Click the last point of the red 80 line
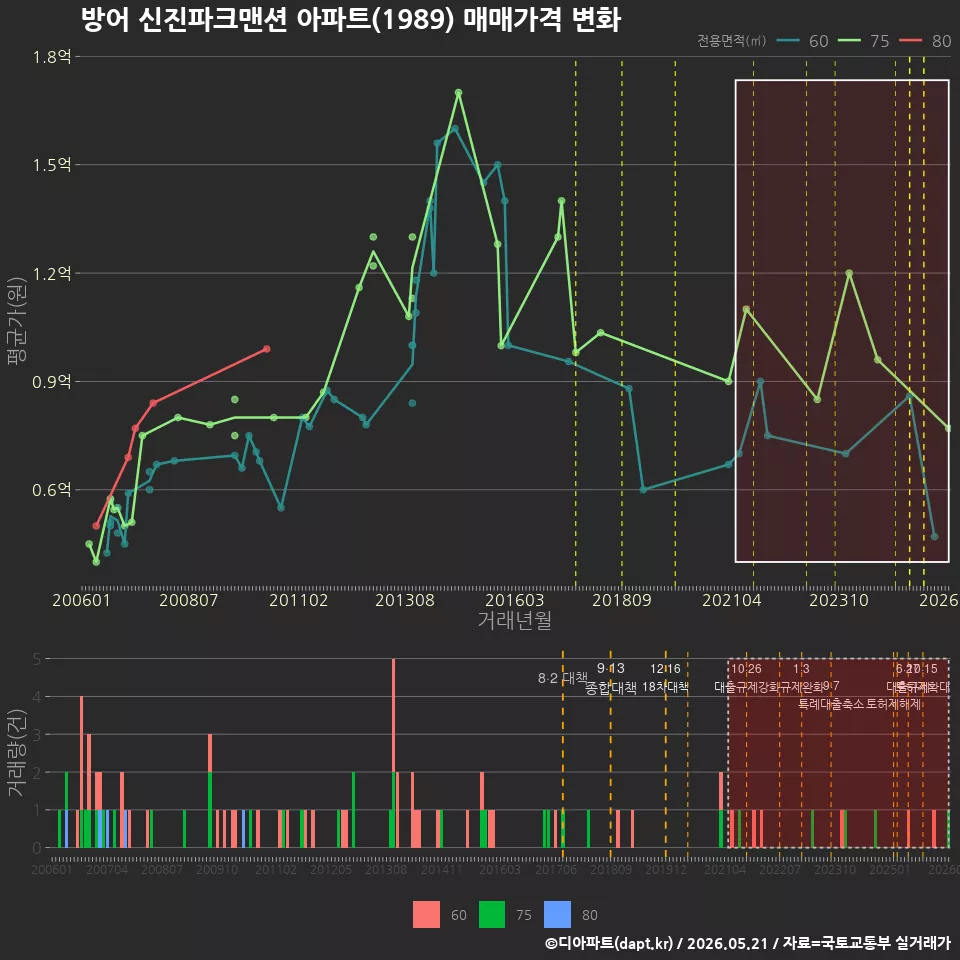960x960 pixels. 266,349
